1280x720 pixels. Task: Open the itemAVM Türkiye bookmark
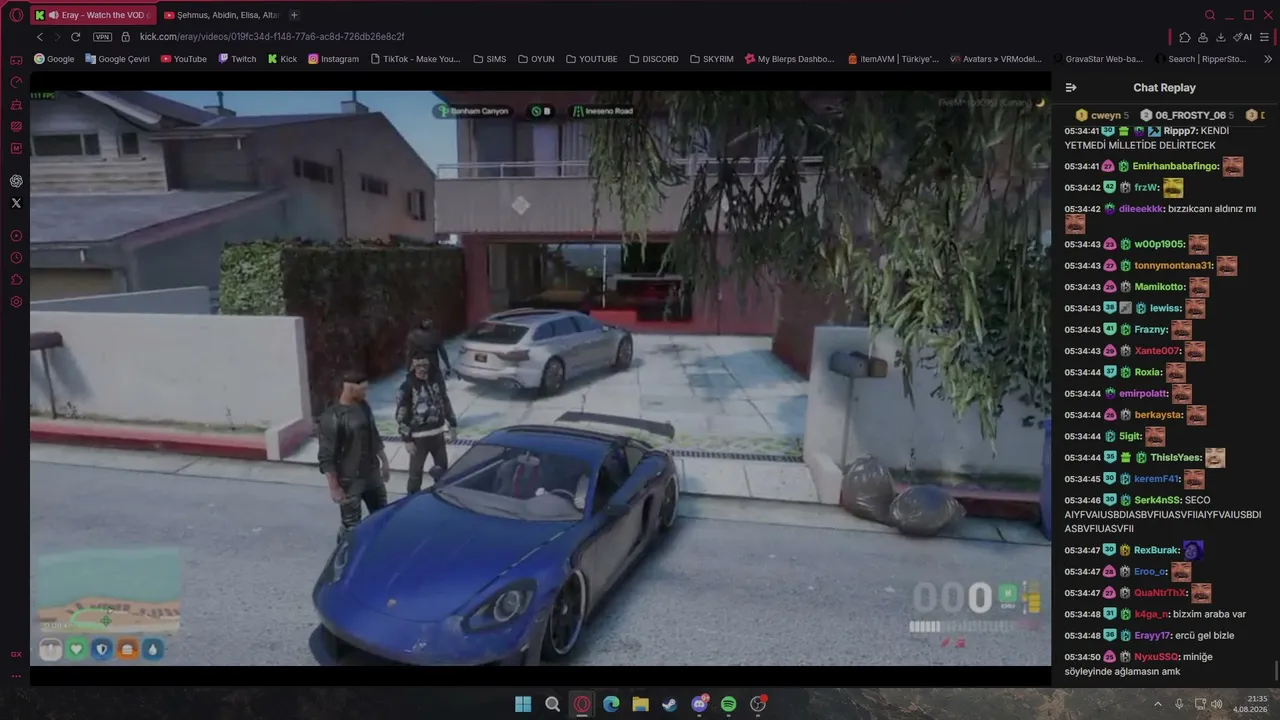pos(892,59)
